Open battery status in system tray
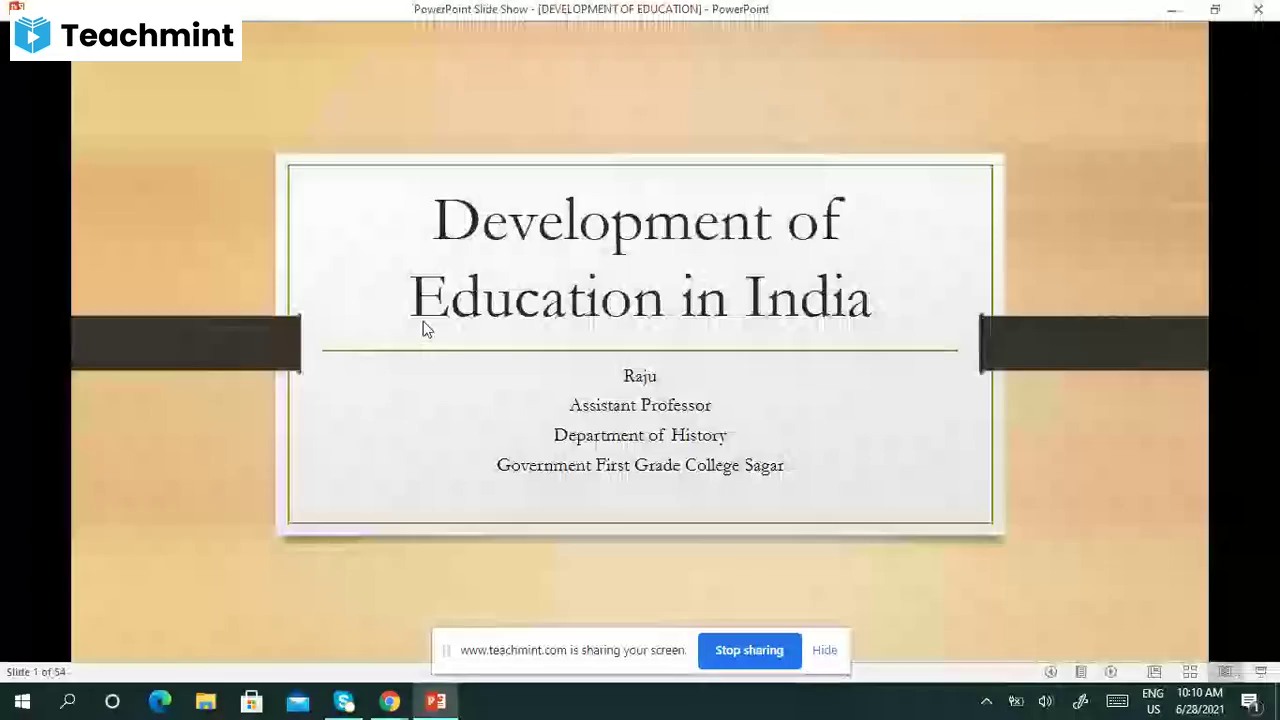 (x=1016, y=702)
